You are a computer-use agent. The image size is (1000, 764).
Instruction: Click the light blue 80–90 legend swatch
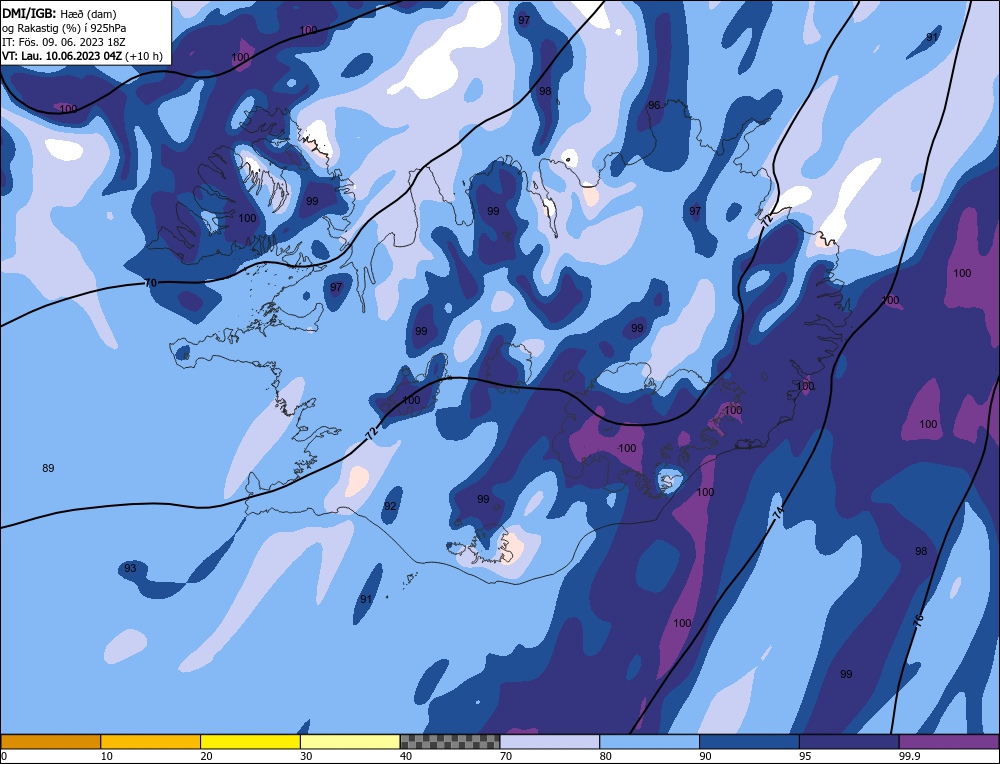(650, 741)
